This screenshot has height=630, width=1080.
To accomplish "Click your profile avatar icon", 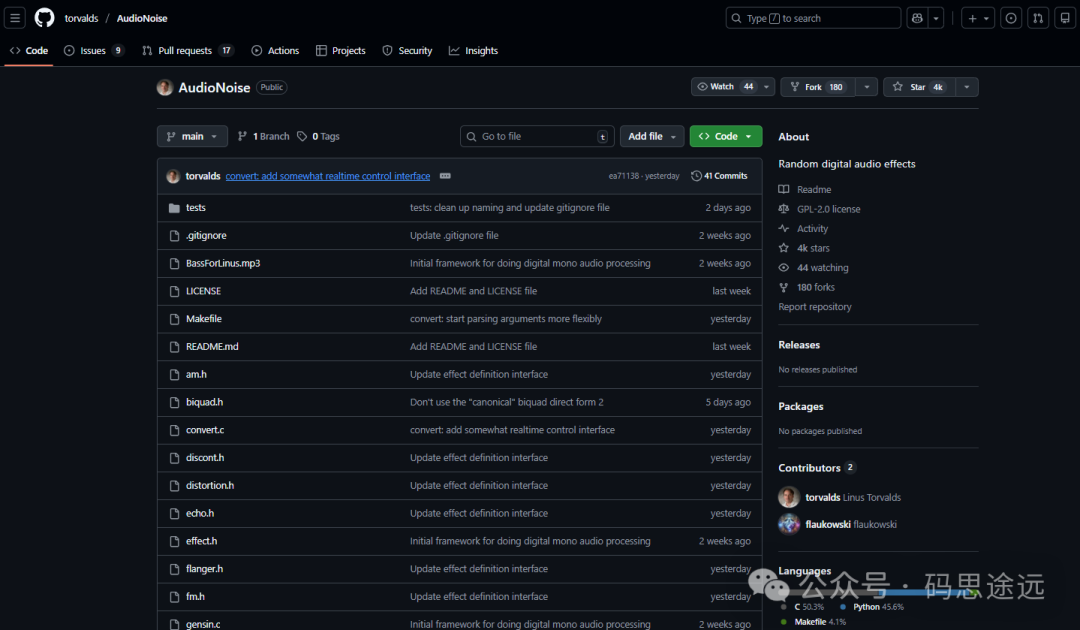I will pos(164,87).
